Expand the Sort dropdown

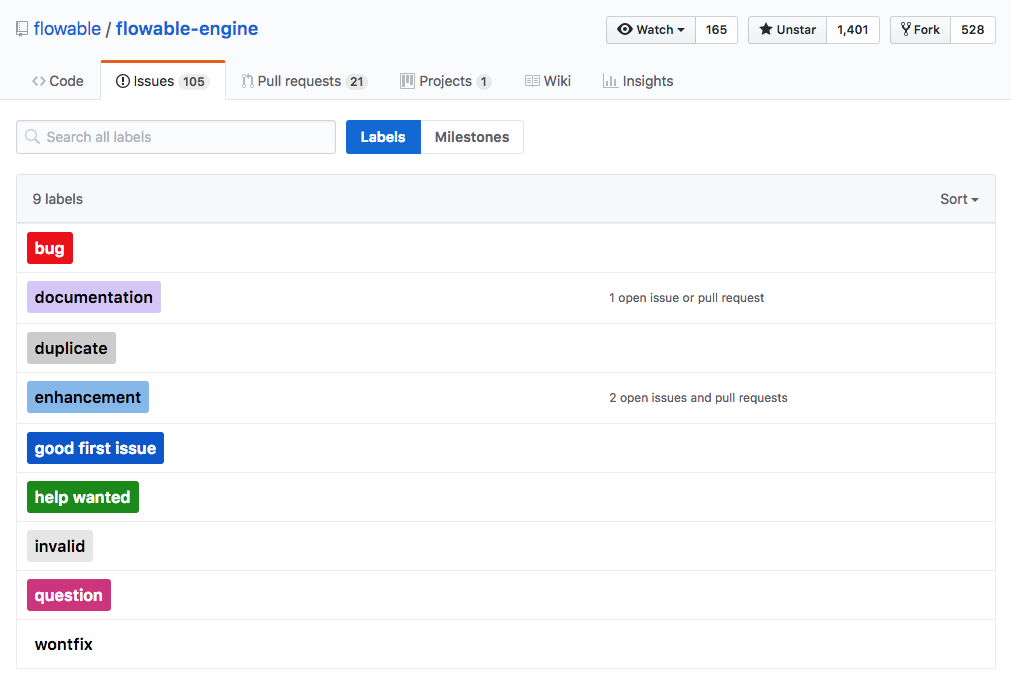pos(958,199)
